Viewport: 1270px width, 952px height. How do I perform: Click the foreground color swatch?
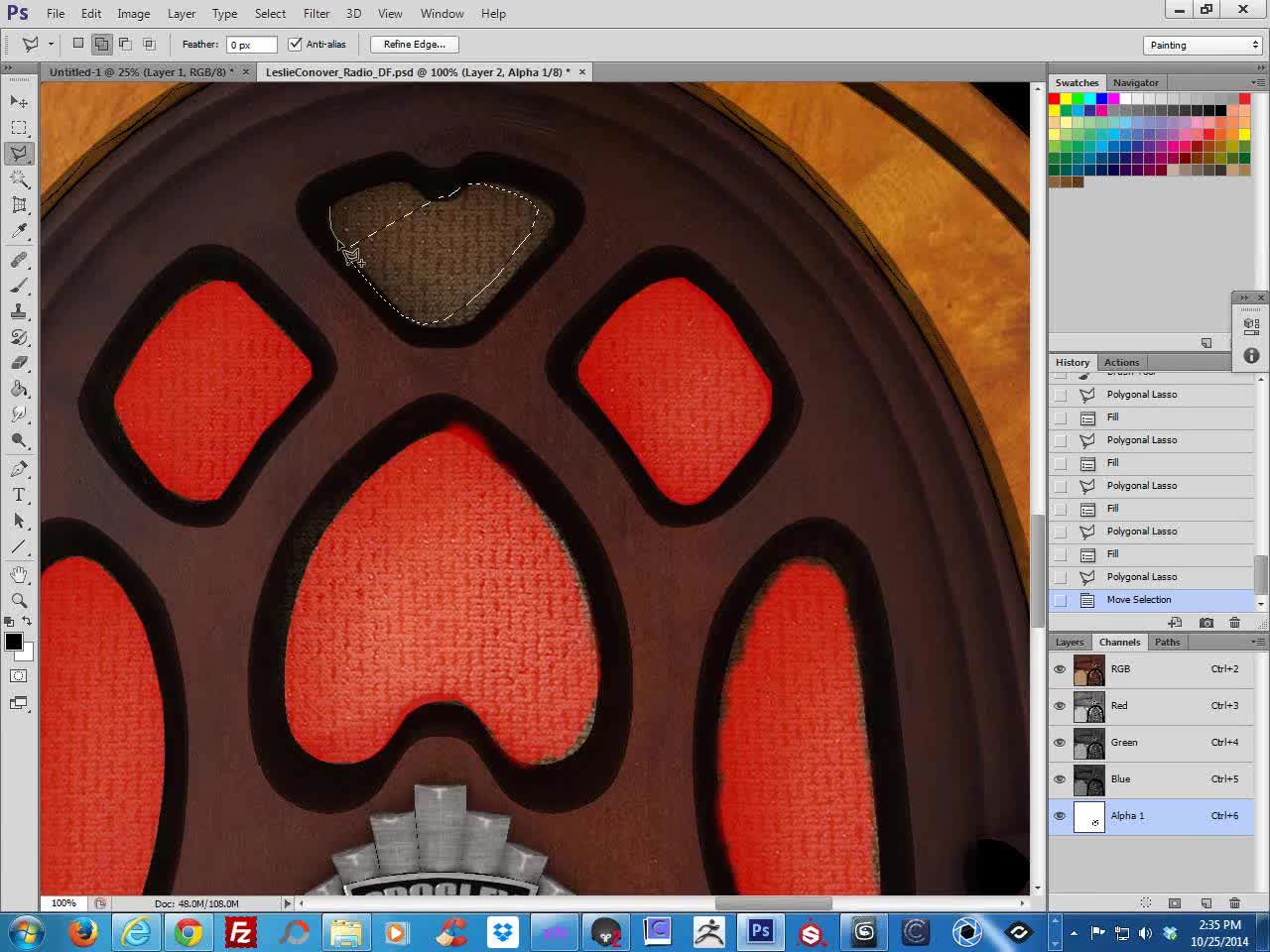[14, 642]
